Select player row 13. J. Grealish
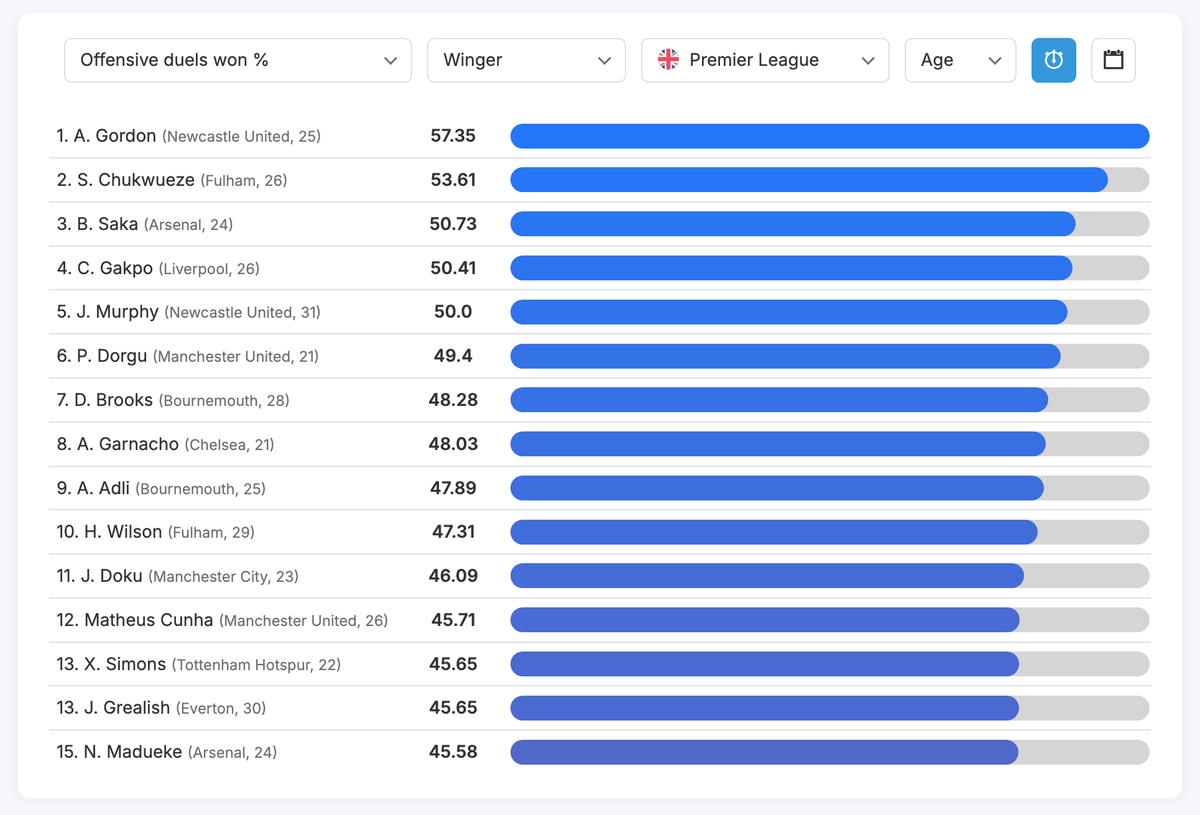 pyautogui.click(x=602, y=708)
